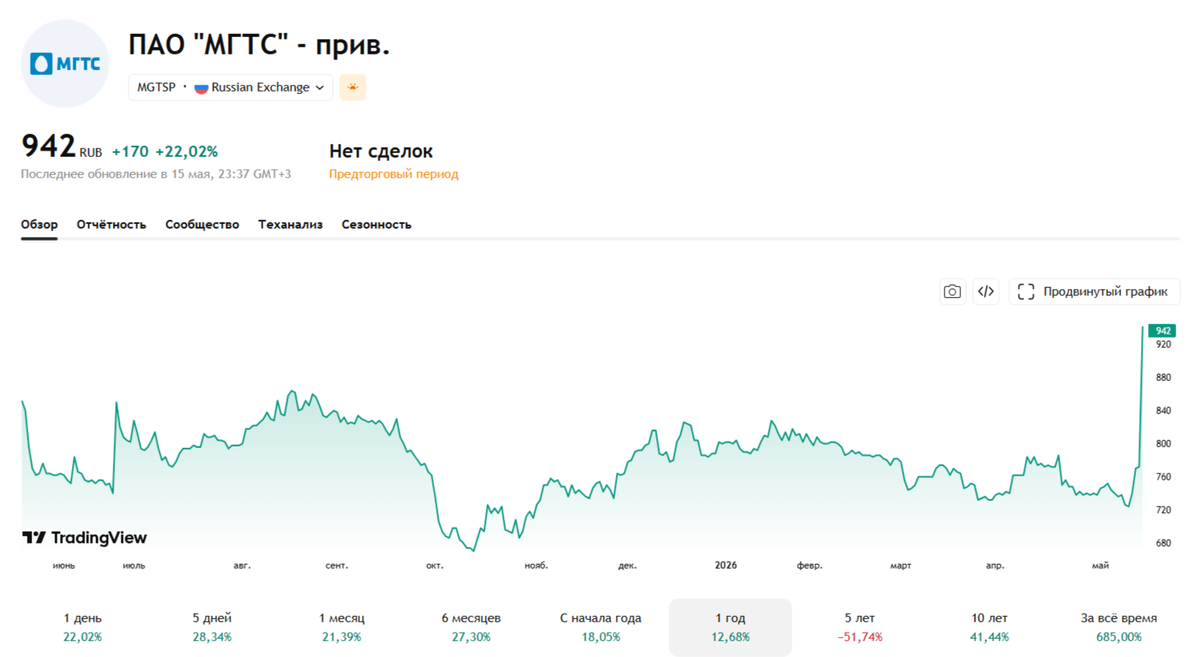Screen dimensions: 1200x657
Task: Click the last update timestamp text
Action: (156, 174)
